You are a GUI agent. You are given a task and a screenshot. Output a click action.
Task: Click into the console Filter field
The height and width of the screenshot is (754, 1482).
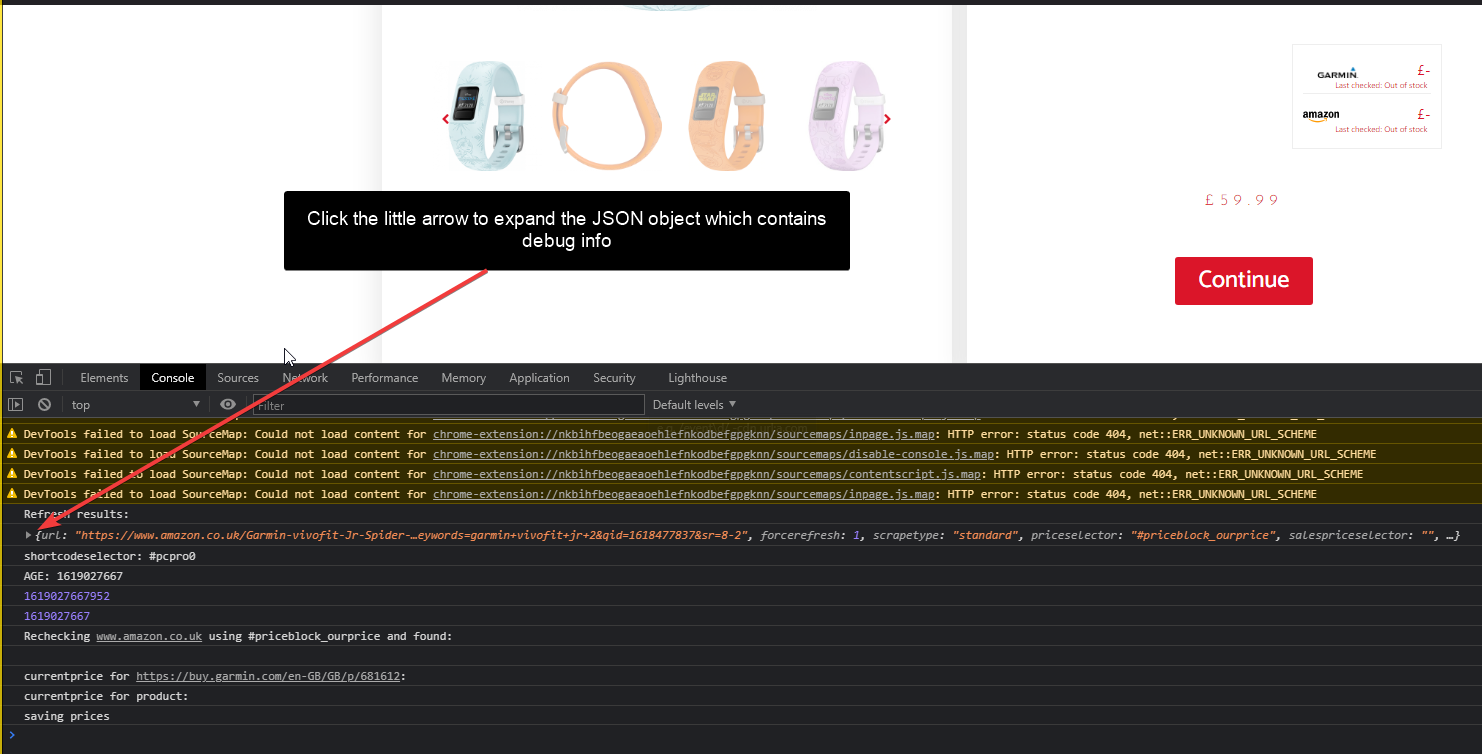click(x=448, y=405)
